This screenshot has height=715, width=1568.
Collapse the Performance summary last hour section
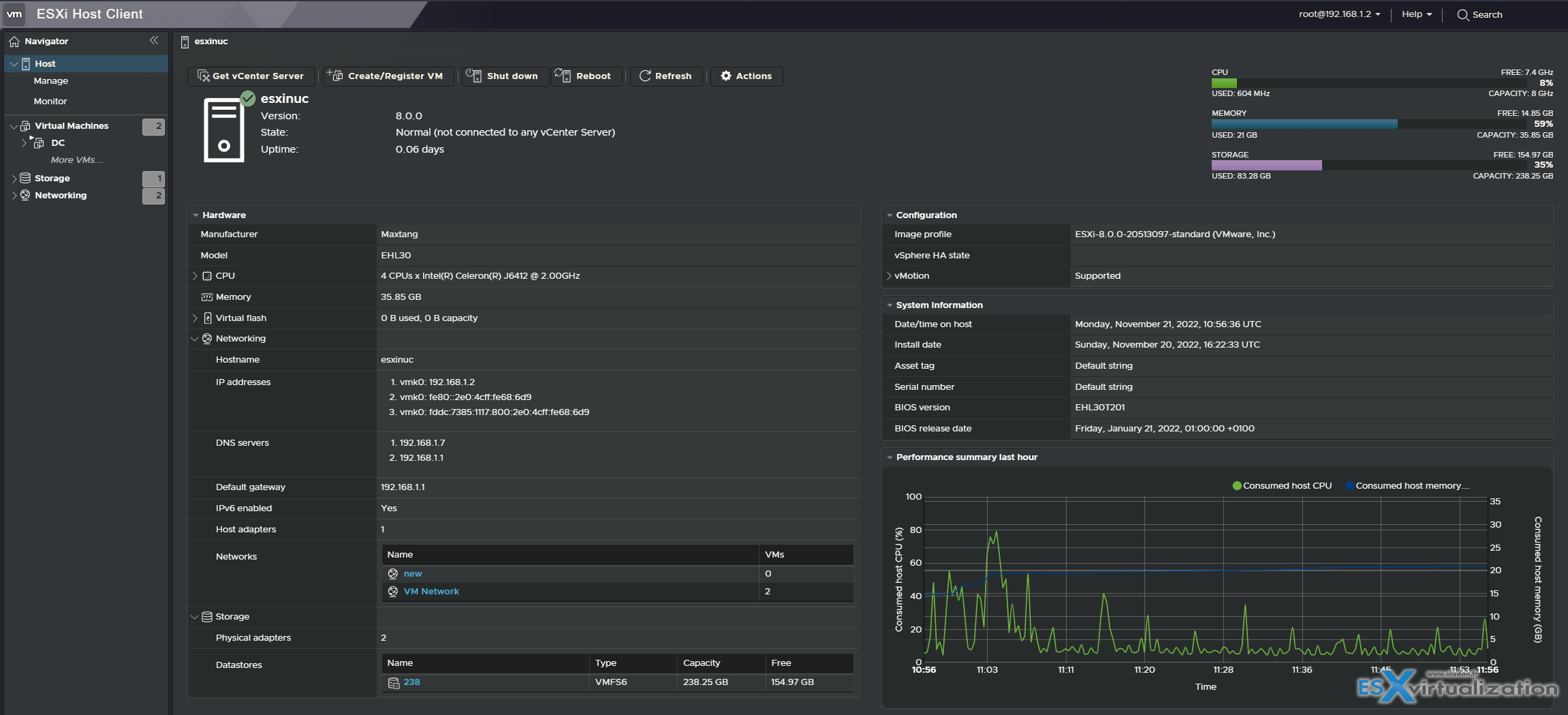(890, 457)
